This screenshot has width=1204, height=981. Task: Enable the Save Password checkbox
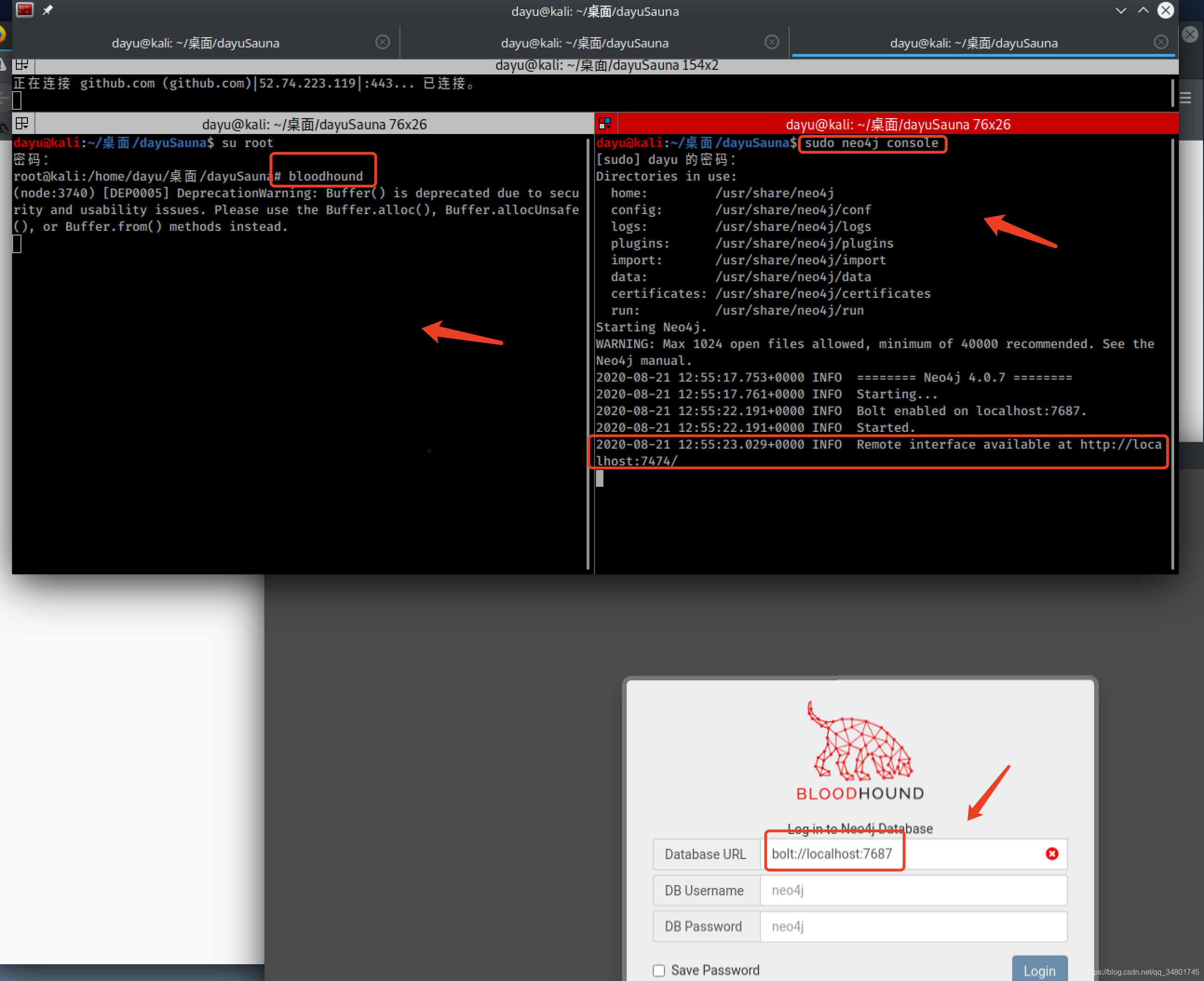658,970
